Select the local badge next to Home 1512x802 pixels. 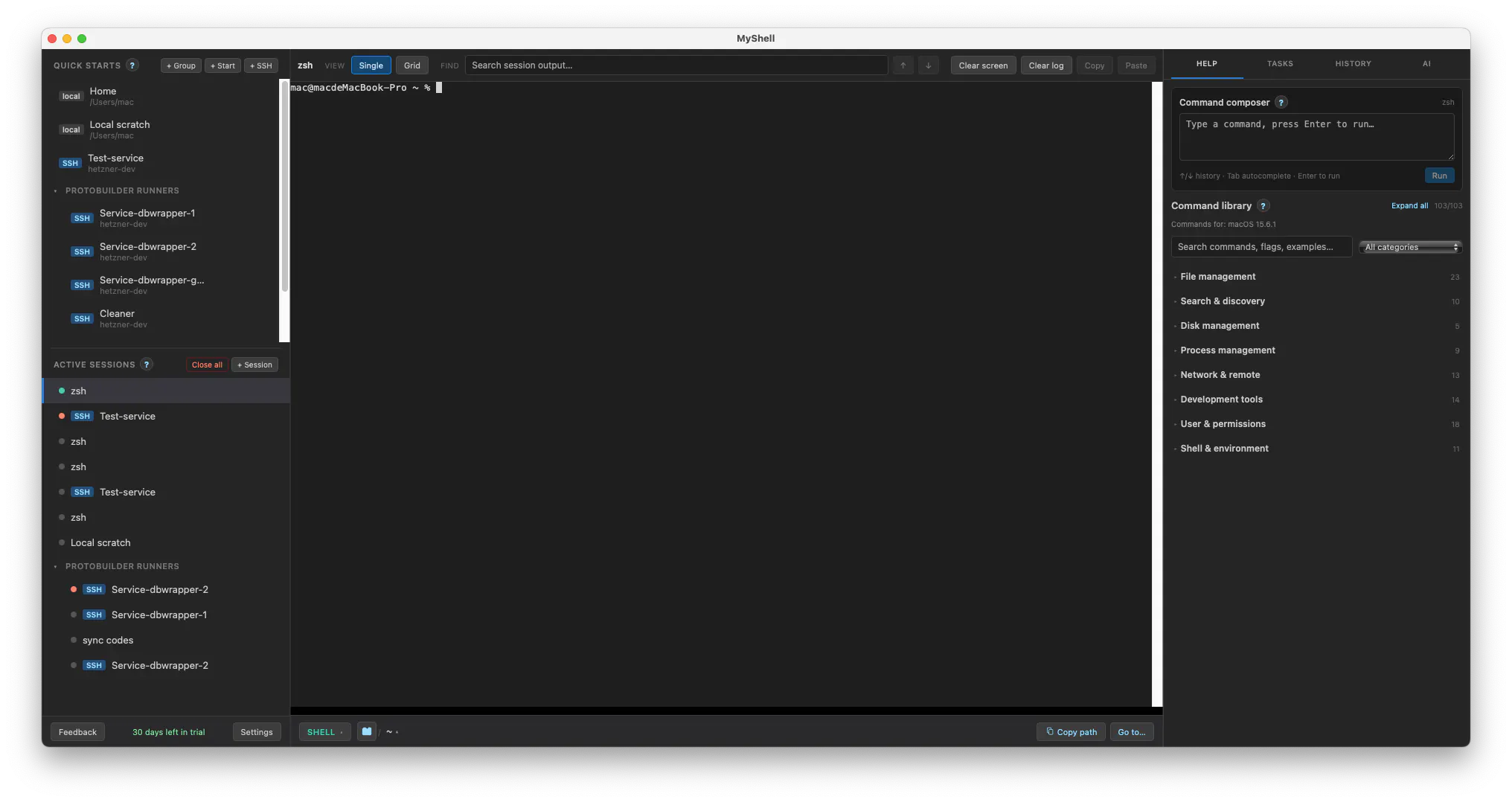(x=71, y=97)
